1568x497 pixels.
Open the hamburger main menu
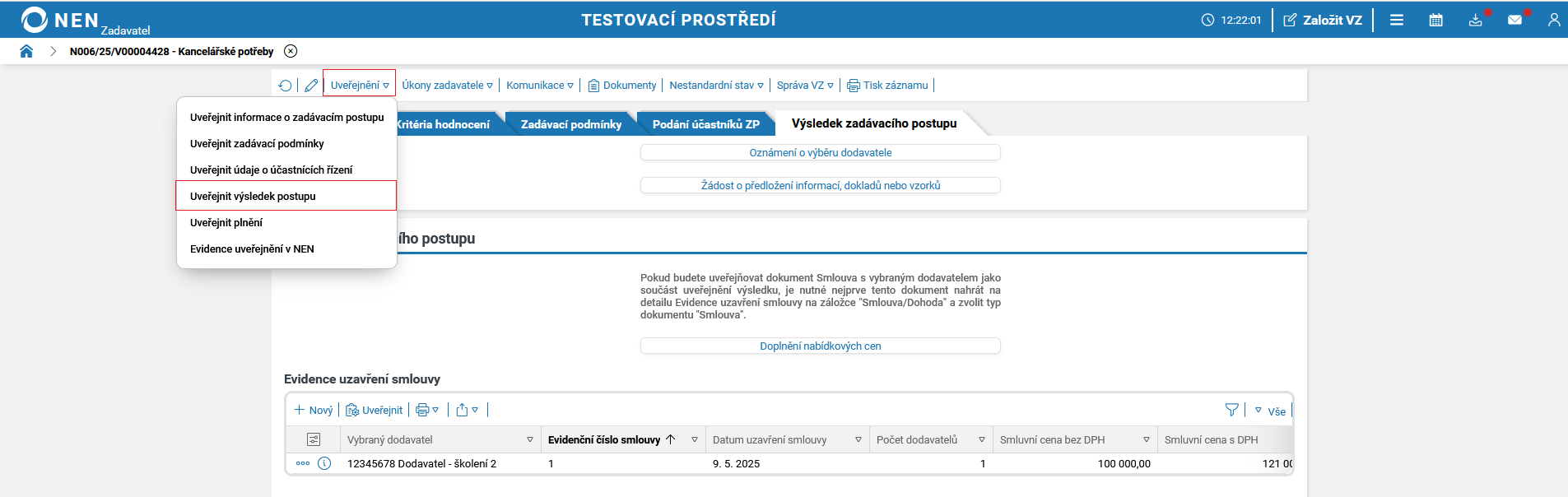[1397, 20]
